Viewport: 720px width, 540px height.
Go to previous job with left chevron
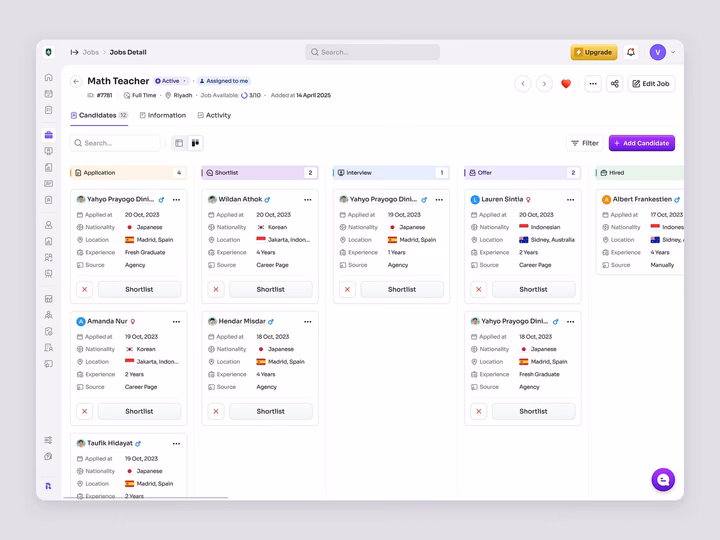523,84
